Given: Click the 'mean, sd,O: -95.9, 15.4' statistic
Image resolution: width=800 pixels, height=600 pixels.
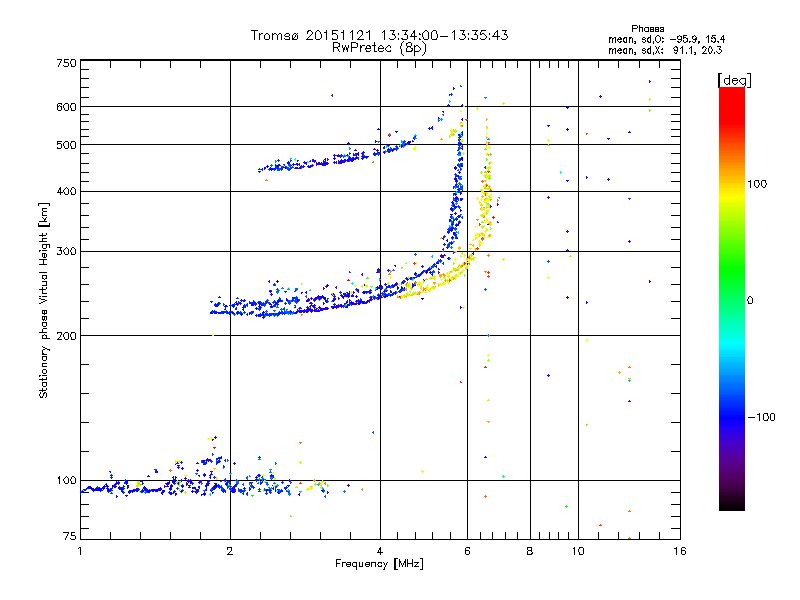Looking at the screenshot, I should pyautogui.click(x=666, y=39).
